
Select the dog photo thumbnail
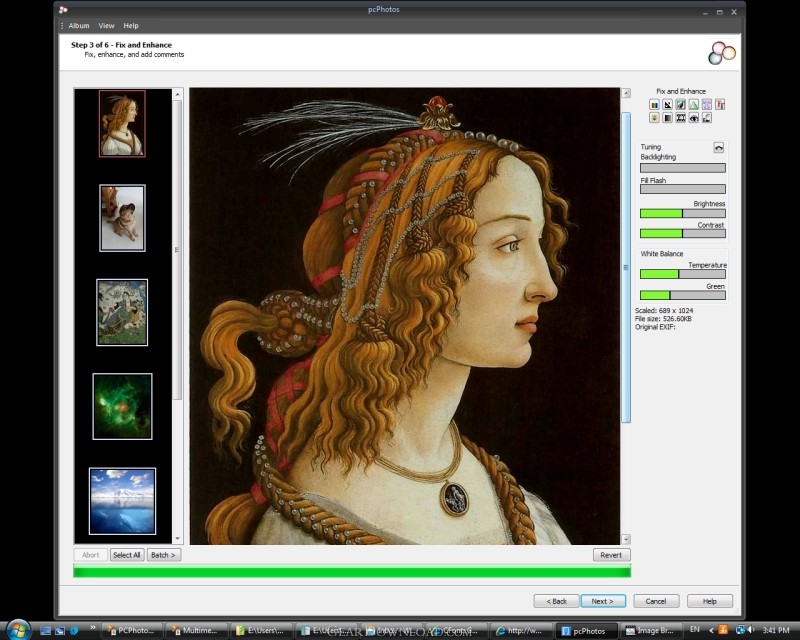pos(122,218)
